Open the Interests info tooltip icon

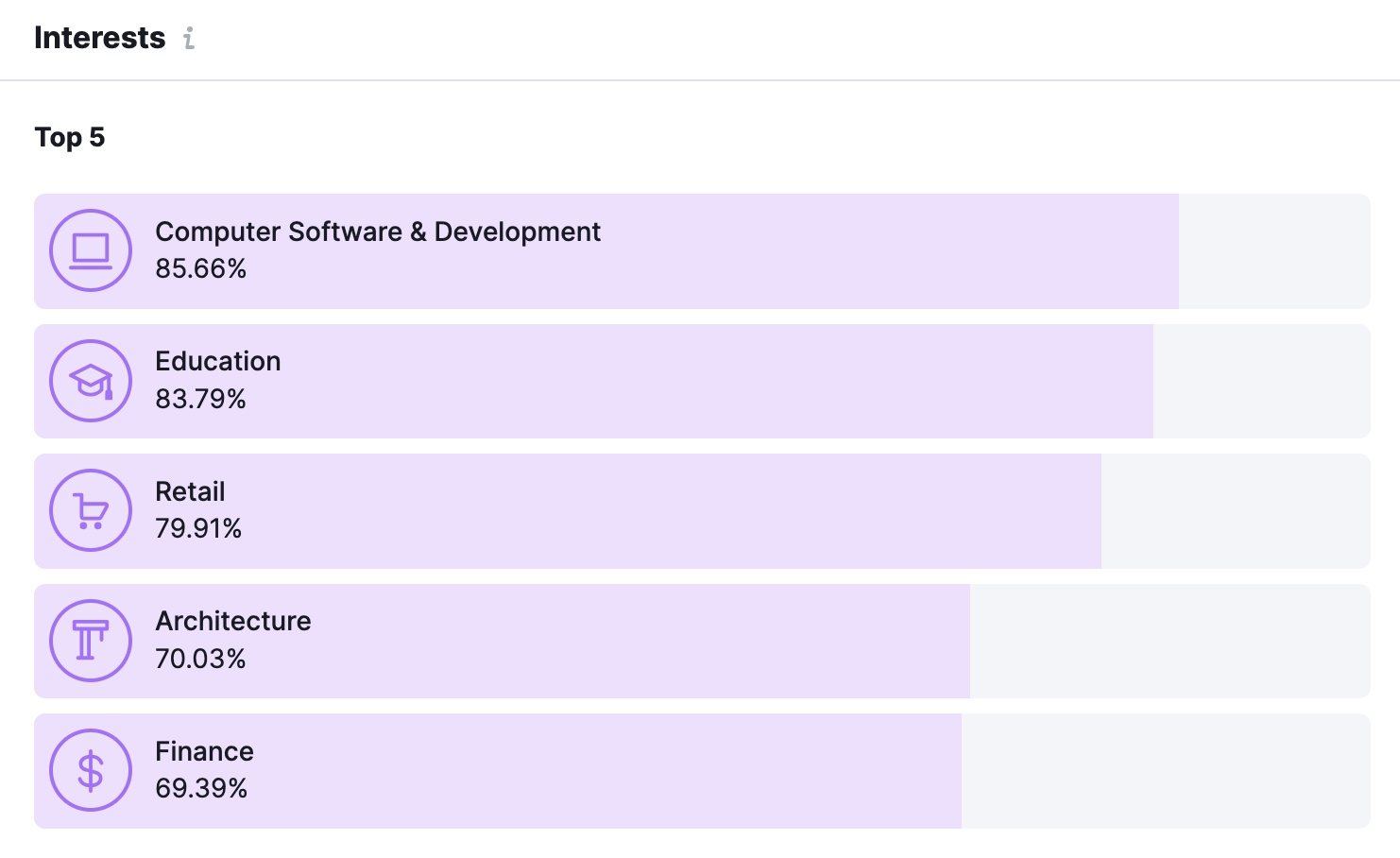point(190,39)
